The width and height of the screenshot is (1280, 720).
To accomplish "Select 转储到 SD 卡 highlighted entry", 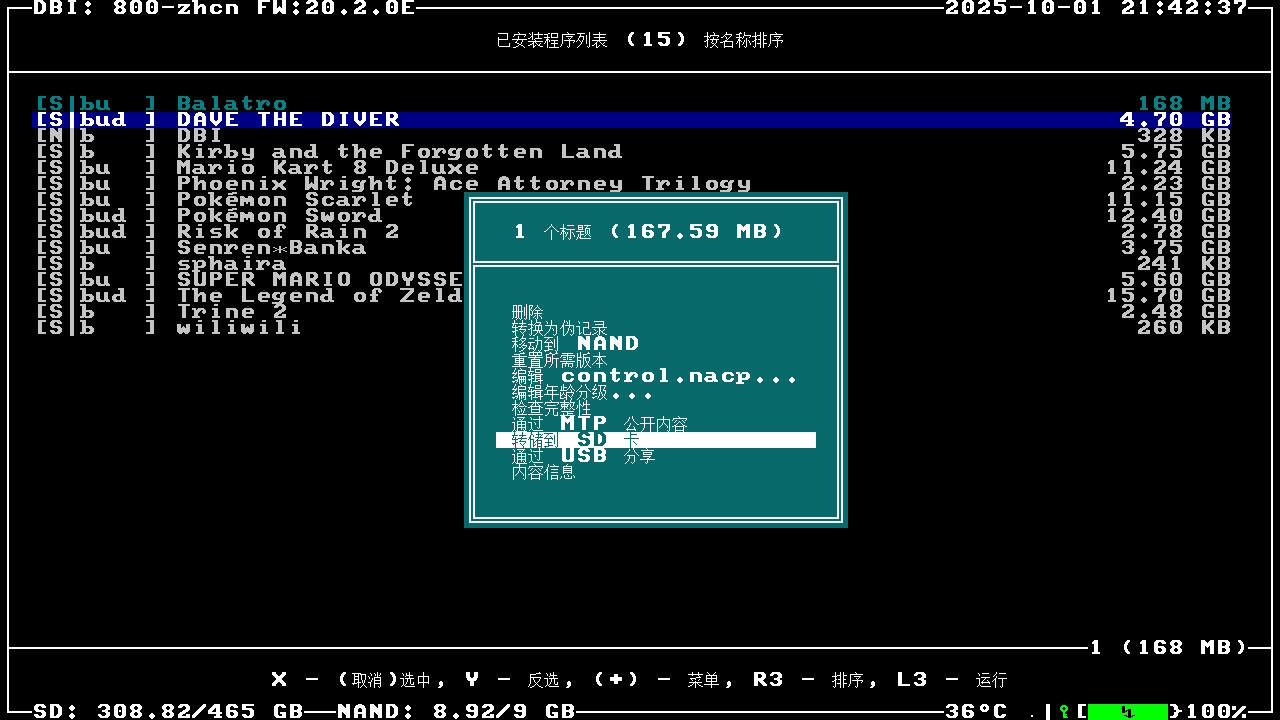I will pos(655,440).
